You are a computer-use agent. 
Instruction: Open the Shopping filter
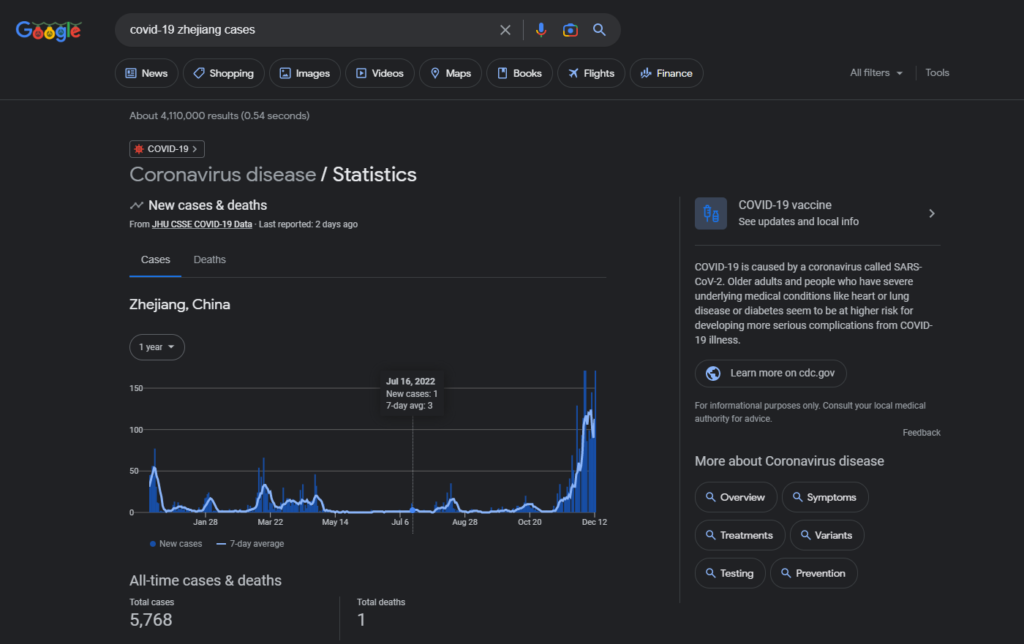[223, 73]
